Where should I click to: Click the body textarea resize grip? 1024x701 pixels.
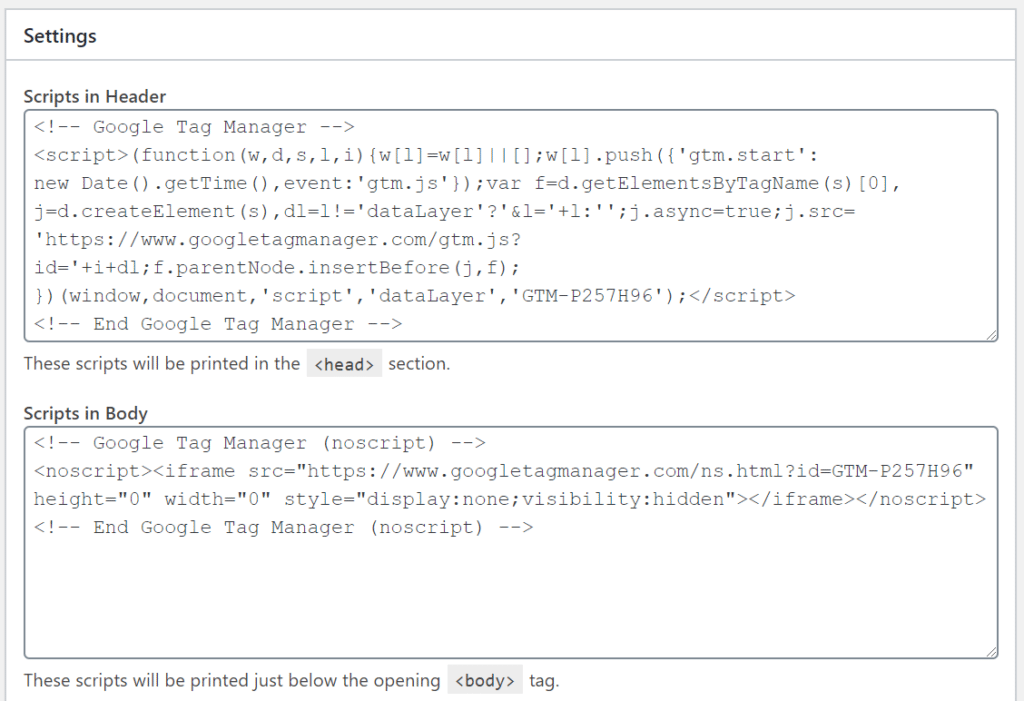[992, 653]
